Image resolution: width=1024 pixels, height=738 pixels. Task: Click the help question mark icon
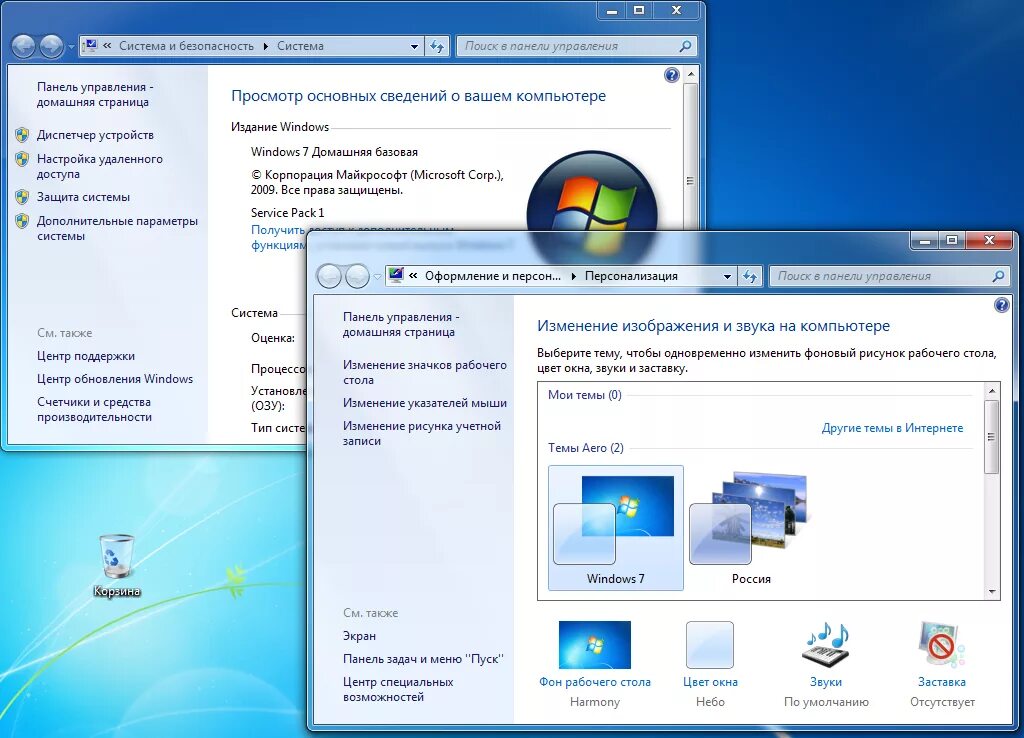[x=1001, y=306]
